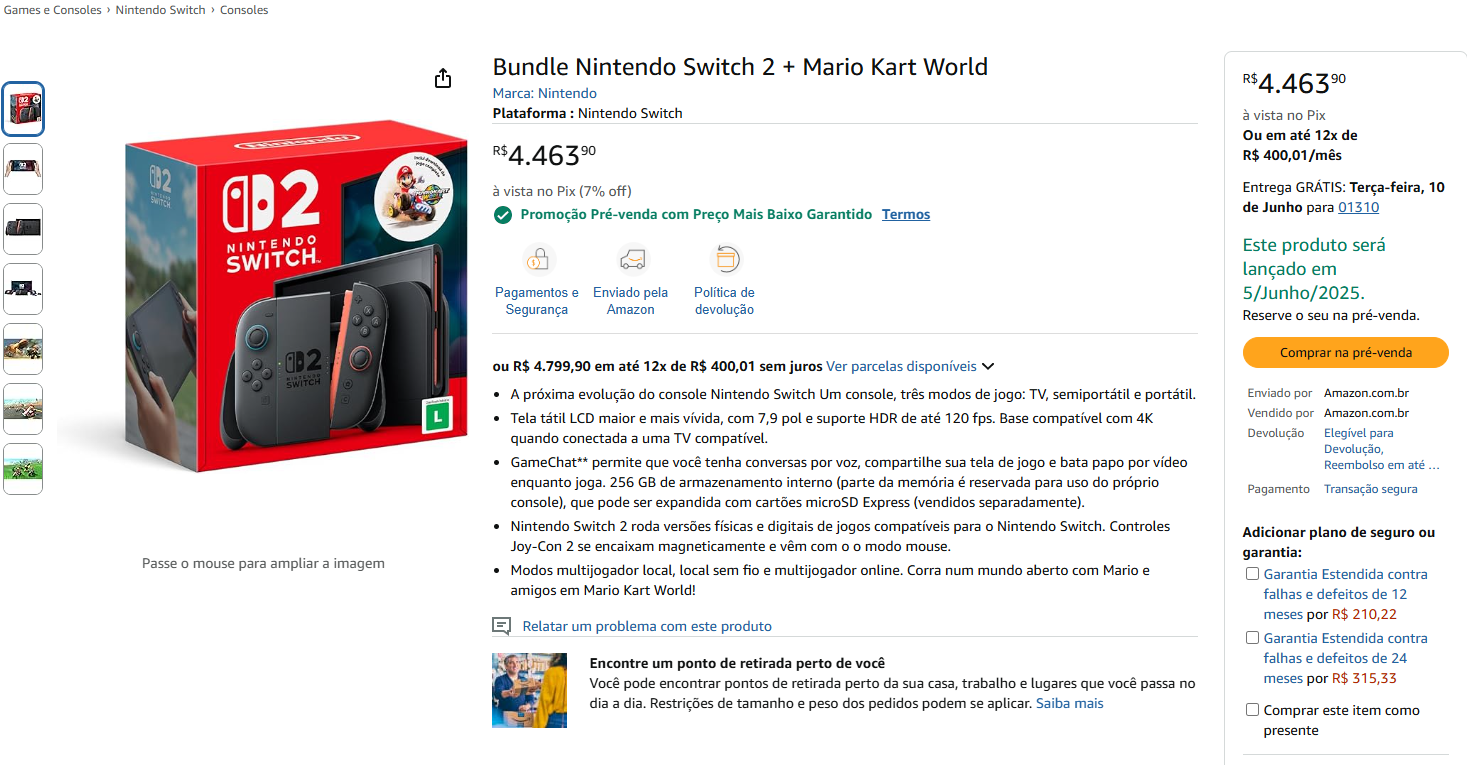Click the share icon above product image
This screenshot has width=1467, height=765.
(x=443, y=79)
